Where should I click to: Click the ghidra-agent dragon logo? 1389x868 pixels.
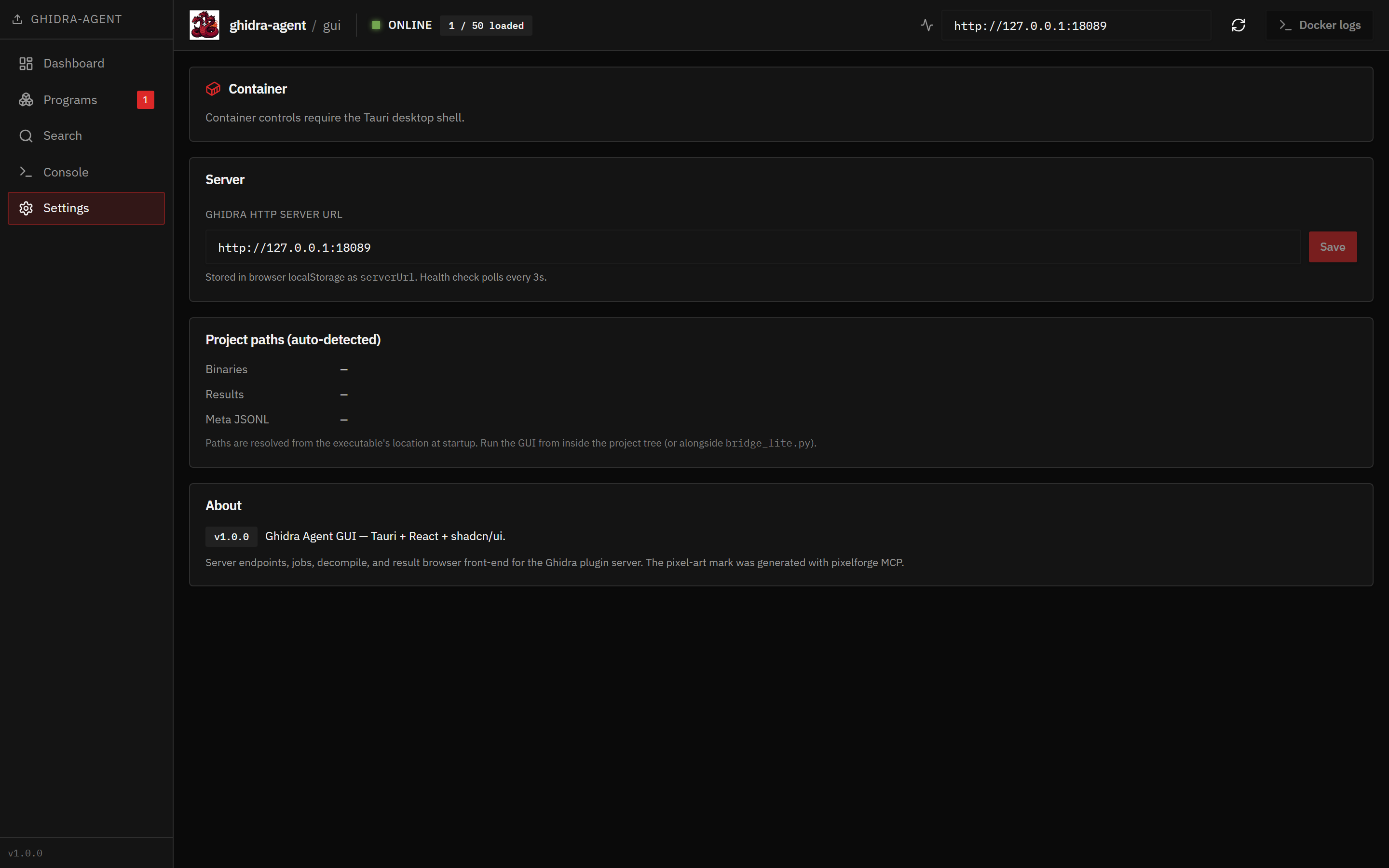click(x=204, y=25)
